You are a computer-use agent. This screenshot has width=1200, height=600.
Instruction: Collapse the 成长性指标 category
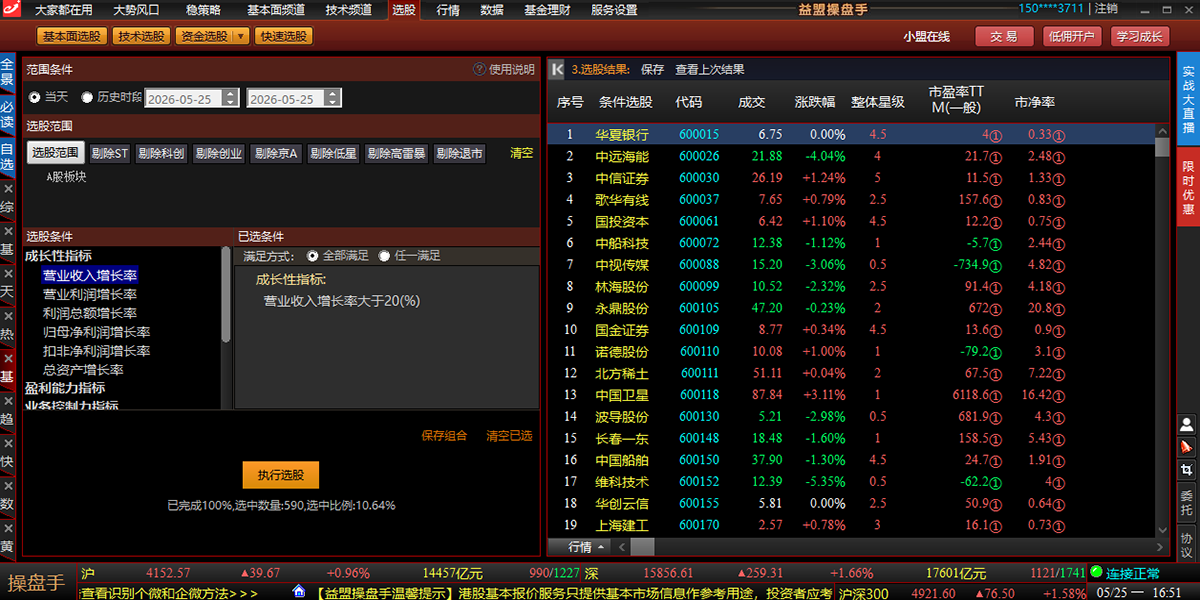[x=58, y=256]
